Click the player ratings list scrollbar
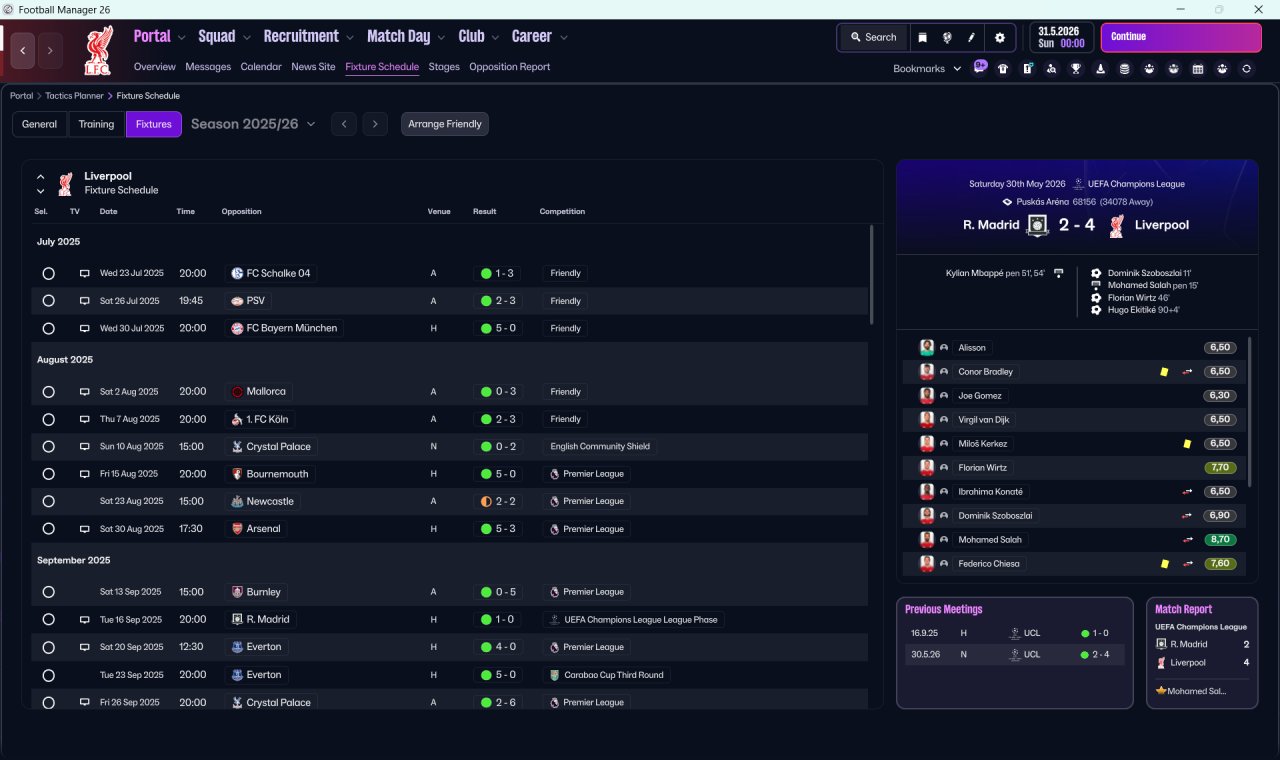 pos(1250,412)
